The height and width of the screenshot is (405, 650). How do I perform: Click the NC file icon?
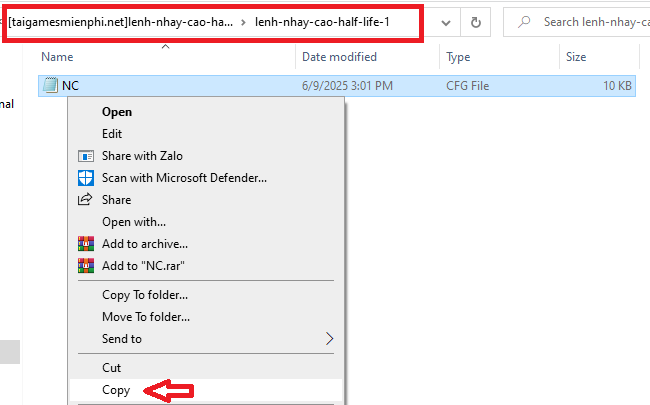tap(50, 87)
